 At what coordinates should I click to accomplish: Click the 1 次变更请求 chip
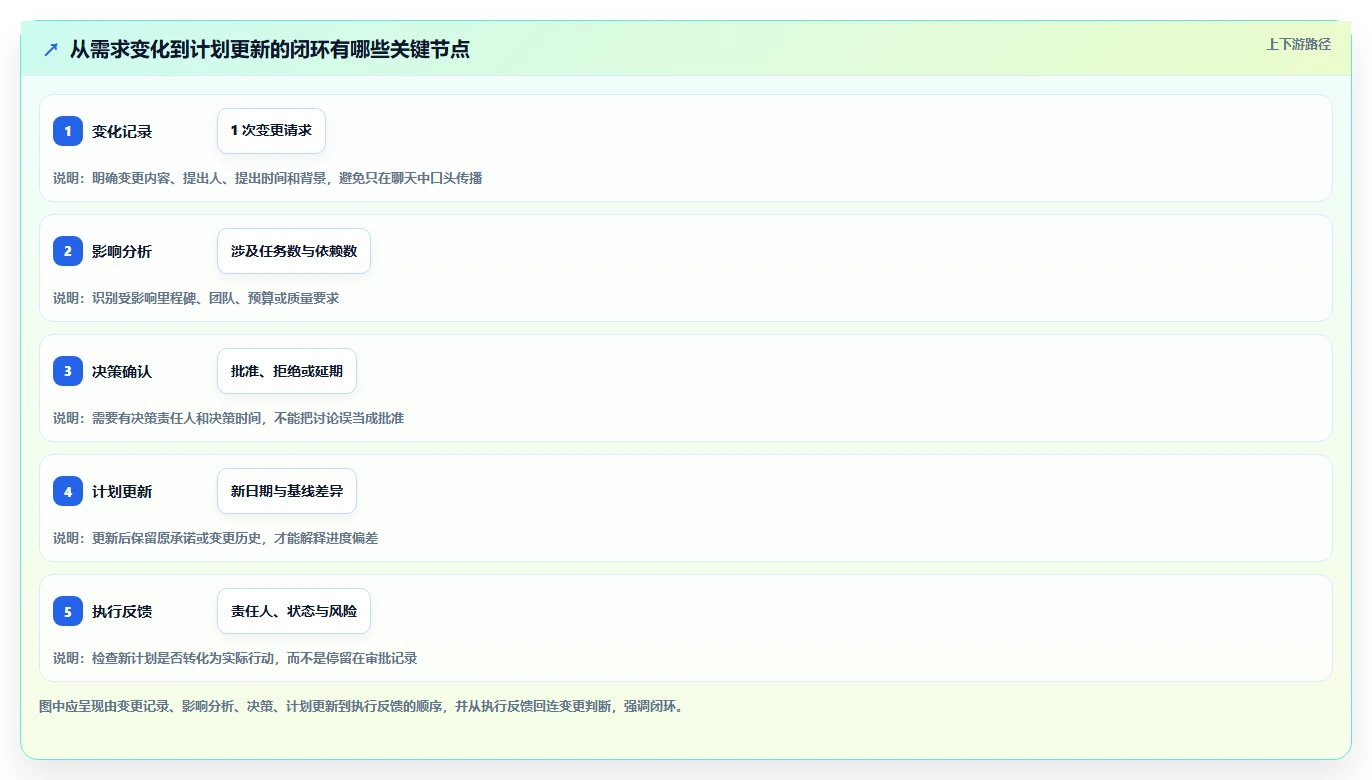point(271,131)
